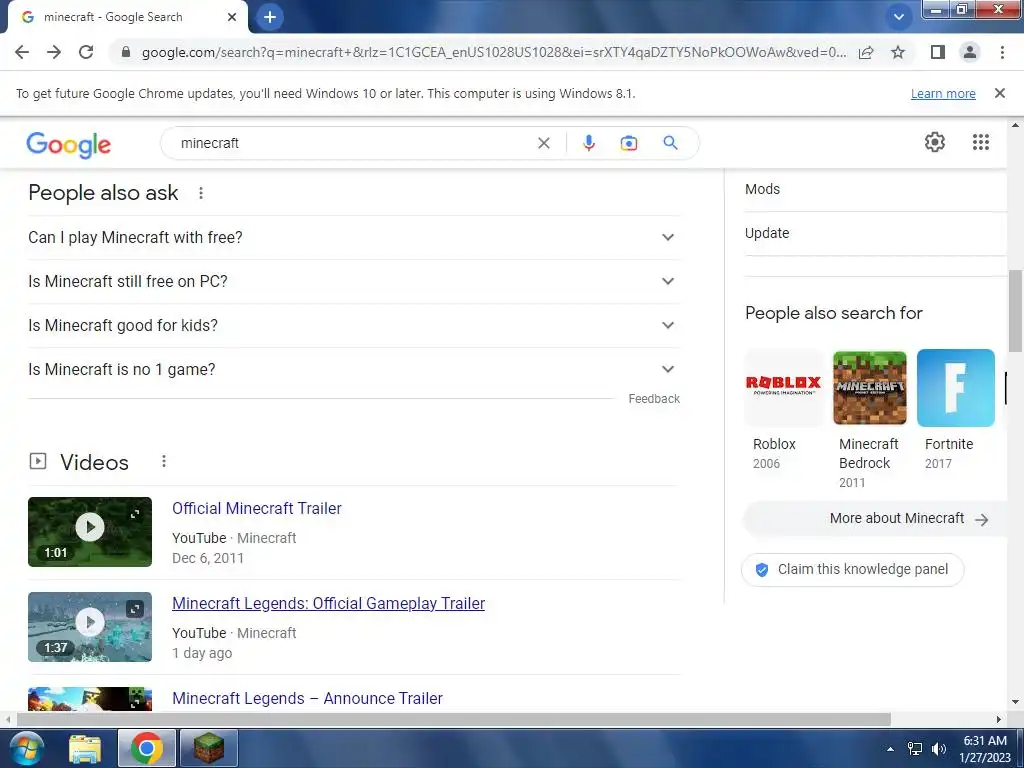Open Google quick settings gear
Image resolution: width=1024 pixels, height=768 pixels.
tap(935, 142)
